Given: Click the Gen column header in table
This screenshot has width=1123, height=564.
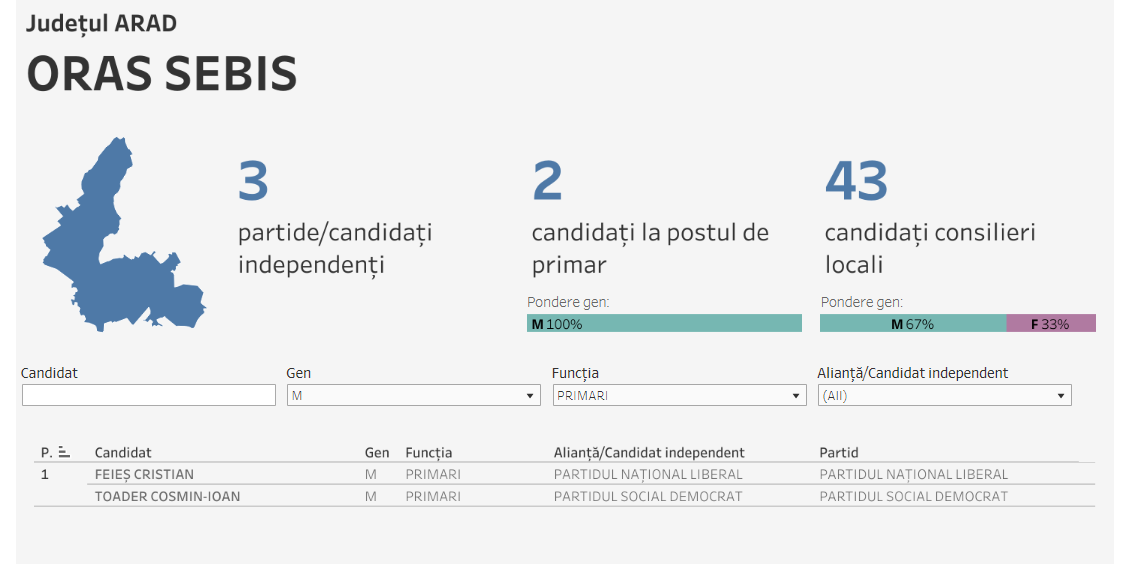Looking at the screenshot, I should pyautogui.click(x=376, y=453).
